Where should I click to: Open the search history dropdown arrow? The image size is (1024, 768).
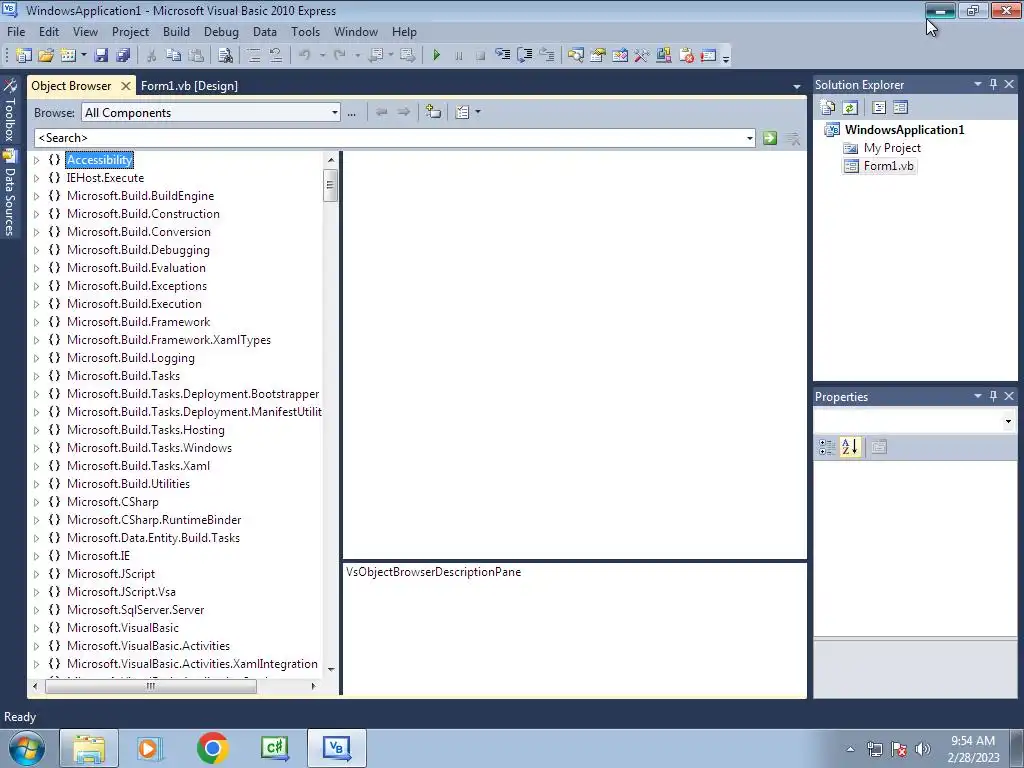pos(749,138)
